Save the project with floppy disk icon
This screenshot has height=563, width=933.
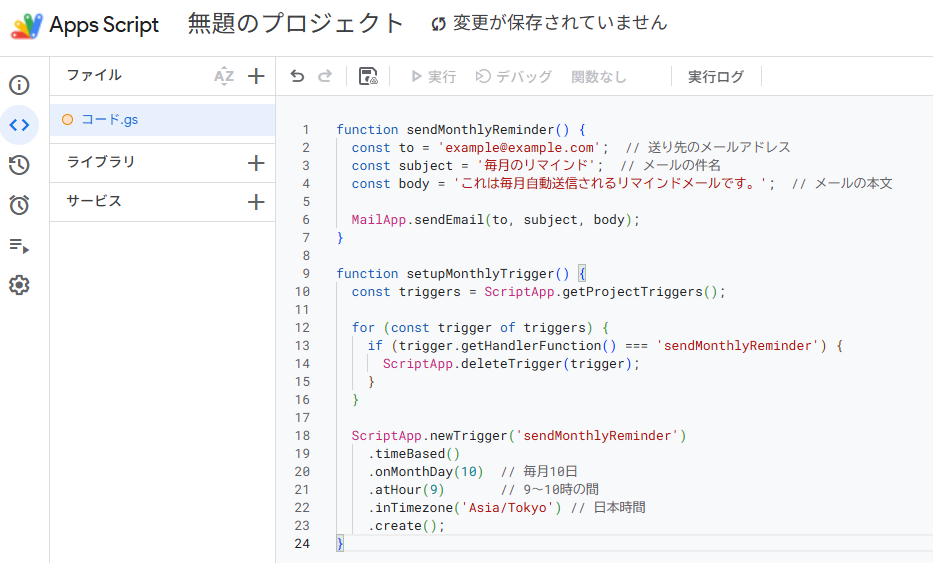367,76
